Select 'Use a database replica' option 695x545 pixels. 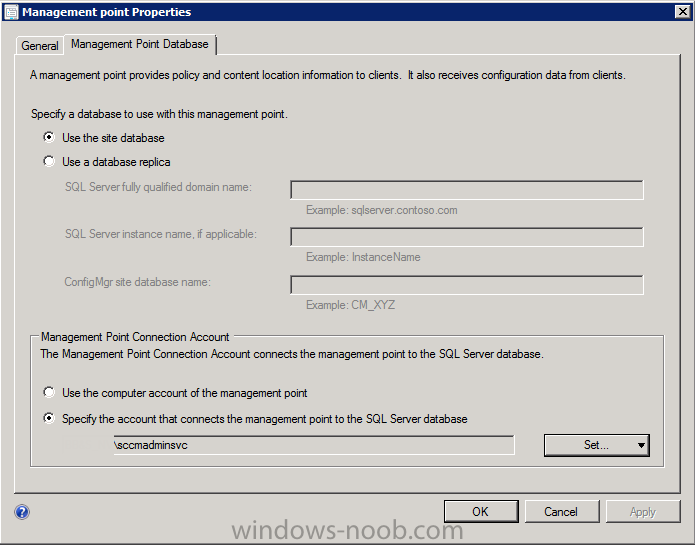click(49, 161)
